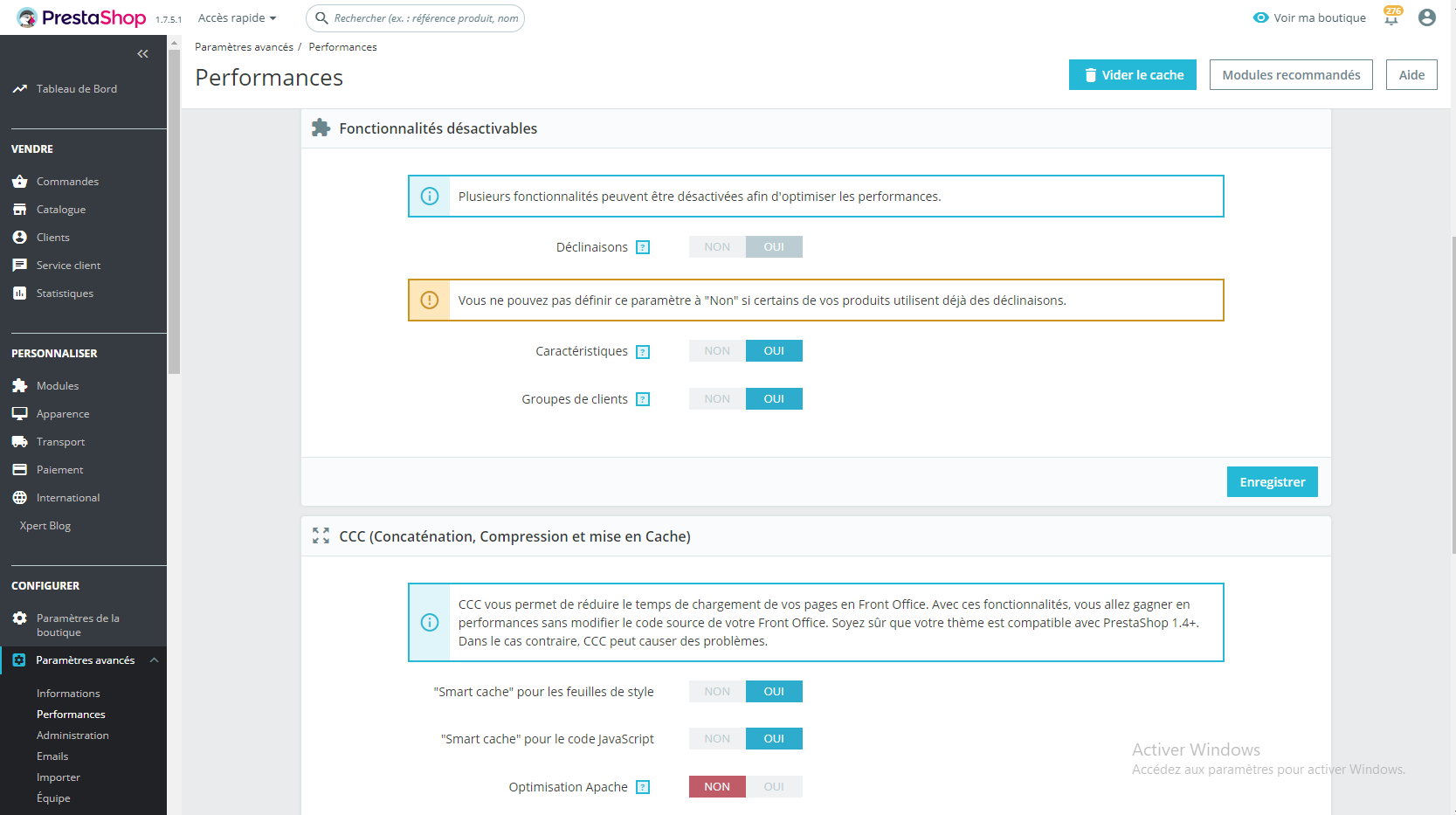Click the Paramètres avancés gear icon
This screenshot has height=815, width=1456.
click(x=19, y=660)
